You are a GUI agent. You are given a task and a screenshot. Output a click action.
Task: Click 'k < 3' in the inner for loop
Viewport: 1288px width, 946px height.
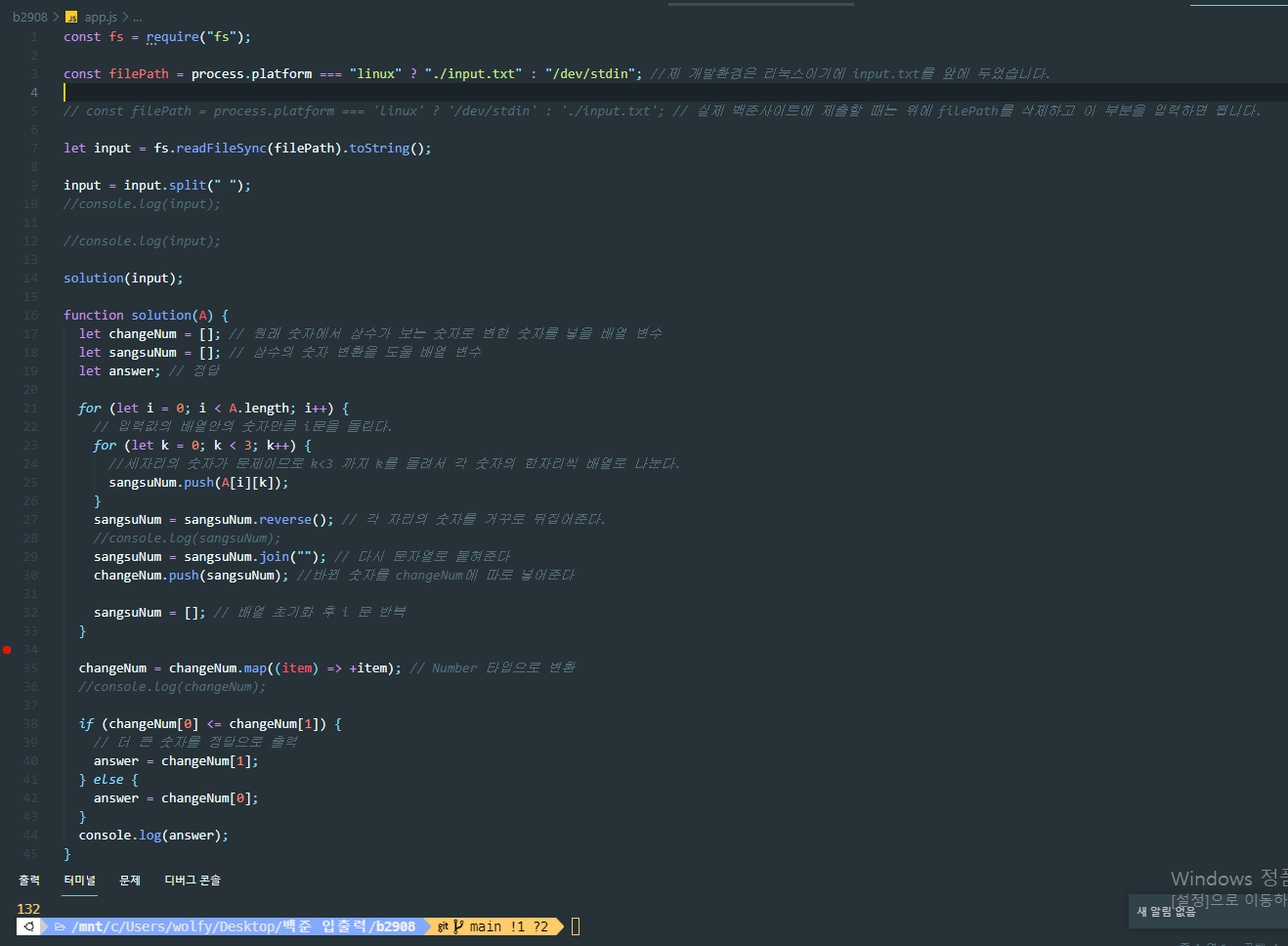tap(233, 446)
